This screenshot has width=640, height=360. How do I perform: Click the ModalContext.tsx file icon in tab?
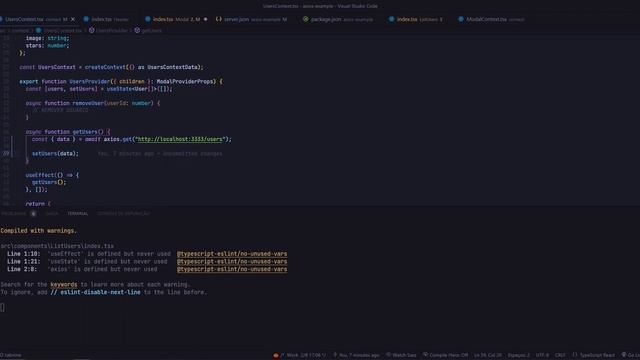[461, 19]
